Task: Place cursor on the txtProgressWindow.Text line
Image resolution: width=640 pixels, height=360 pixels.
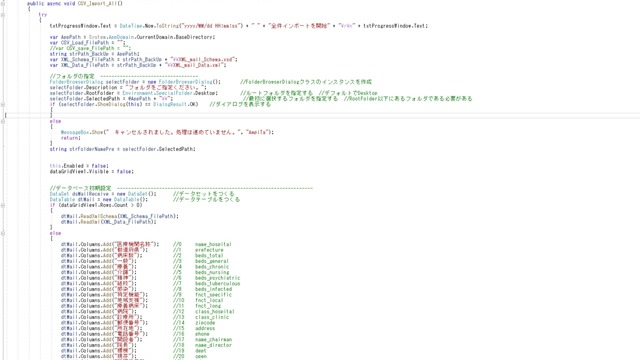Action: click(x=239, y=26)
